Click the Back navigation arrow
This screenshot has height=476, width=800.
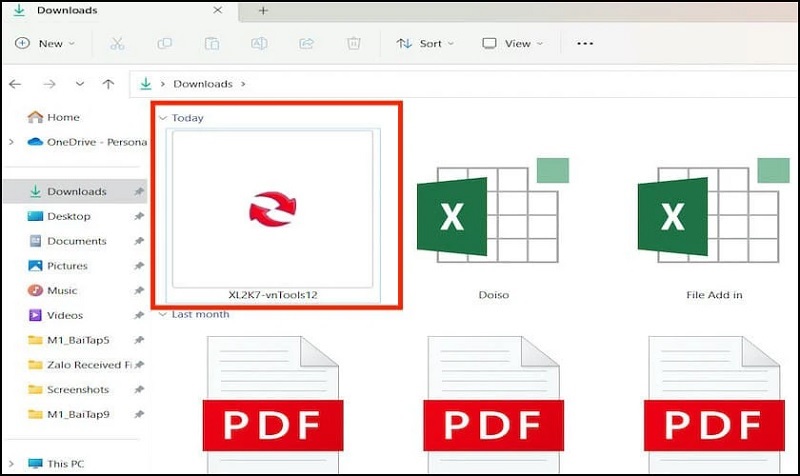pos(16,84)
